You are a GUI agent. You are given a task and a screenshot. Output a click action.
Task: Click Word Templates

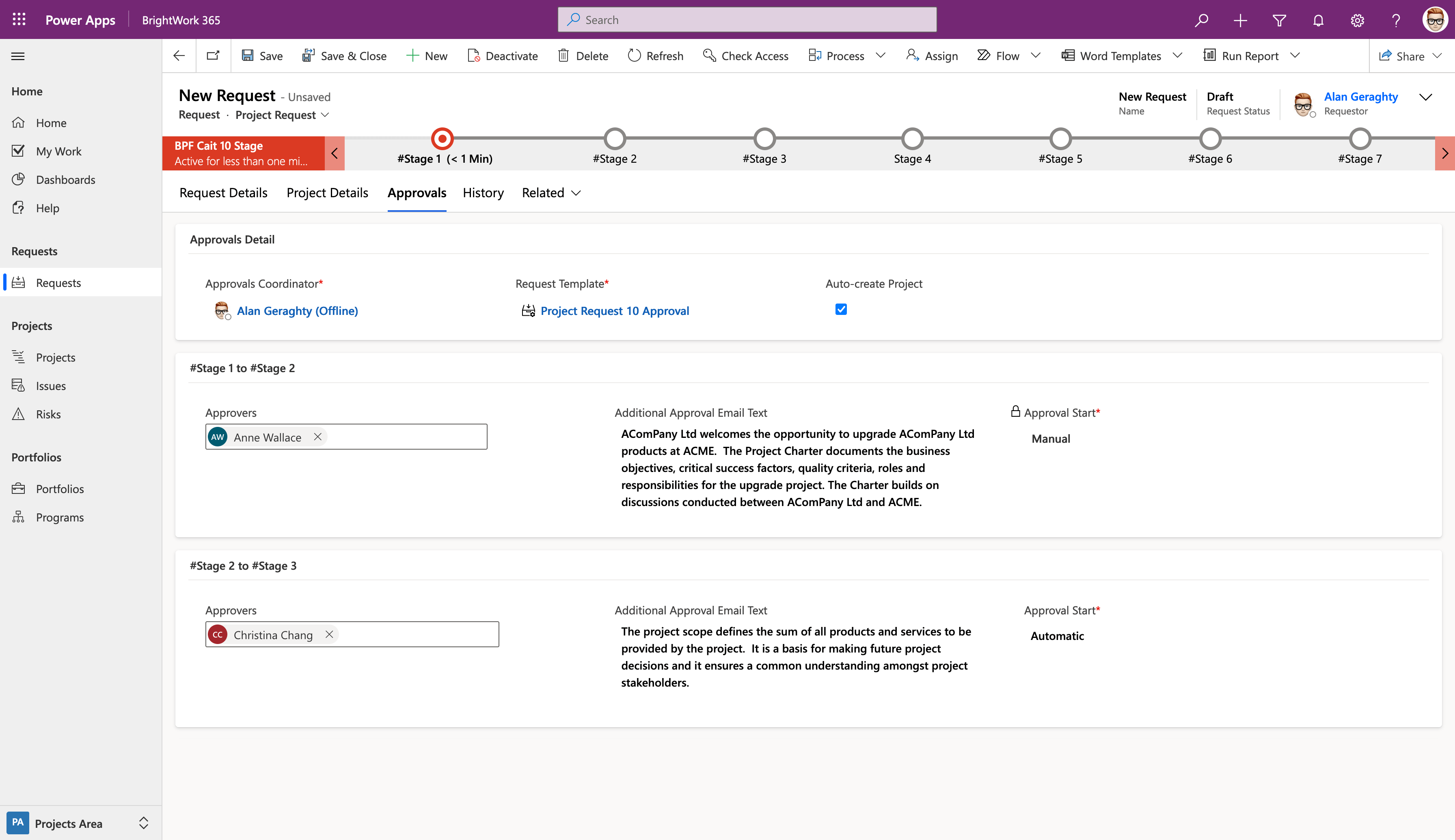1111,56
